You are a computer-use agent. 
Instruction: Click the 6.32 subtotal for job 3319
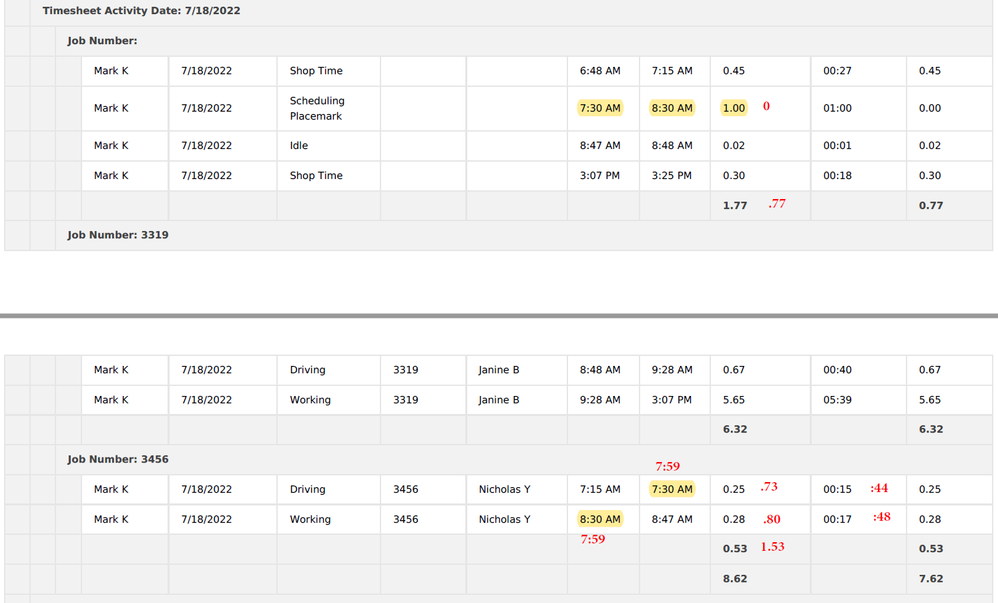click(733, 429)
